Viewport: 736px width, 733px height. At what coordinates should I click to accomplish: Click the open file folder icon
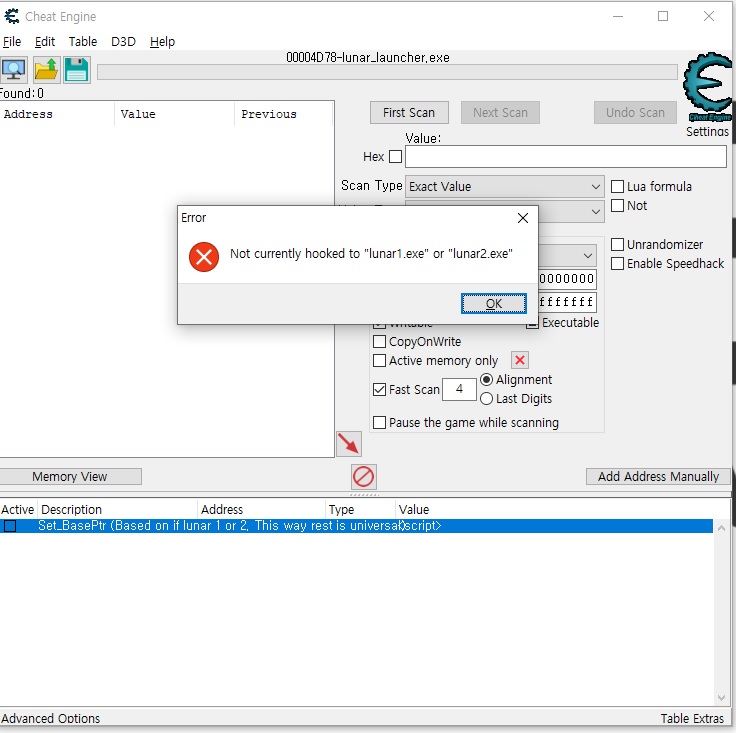tap(46, 70)
